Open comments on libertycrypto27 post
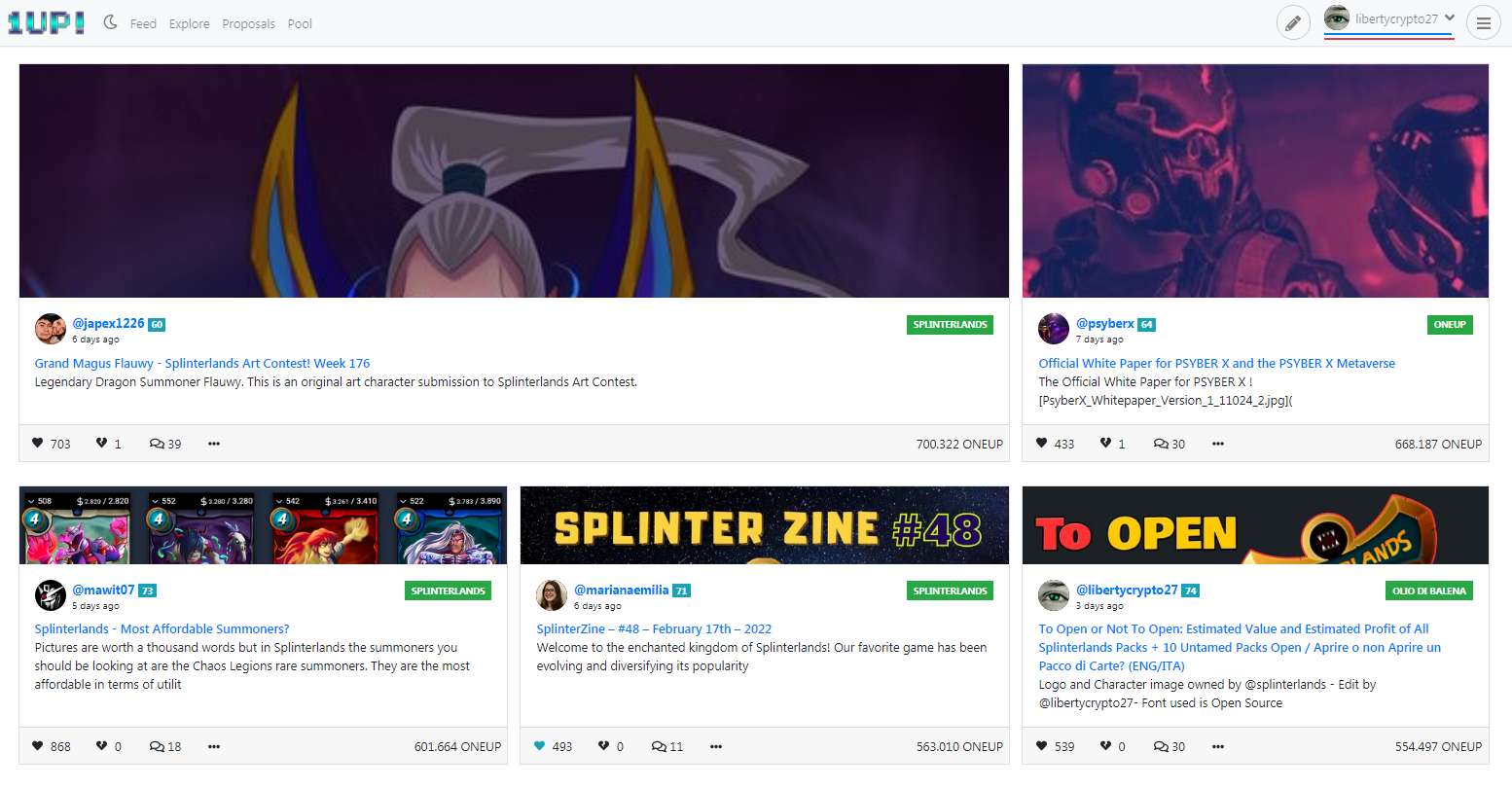Viewport: 1512px width, 788px height. click(1170, 746)
